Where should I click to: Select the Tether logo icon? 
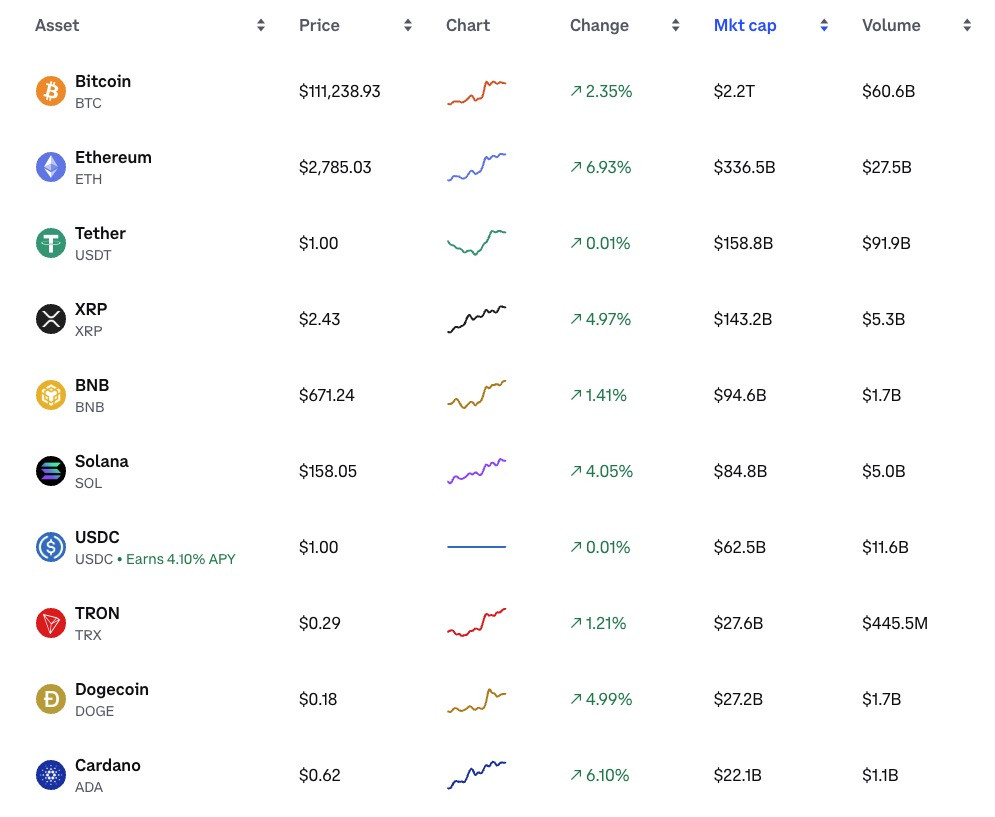pyautogui.click(x=51, y=243)
